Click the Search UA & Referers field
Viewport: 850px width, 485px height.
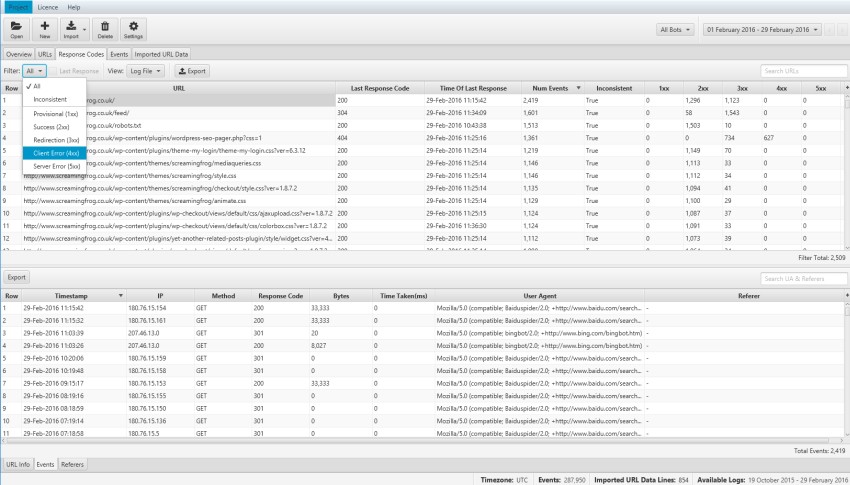tap(803, 279)
